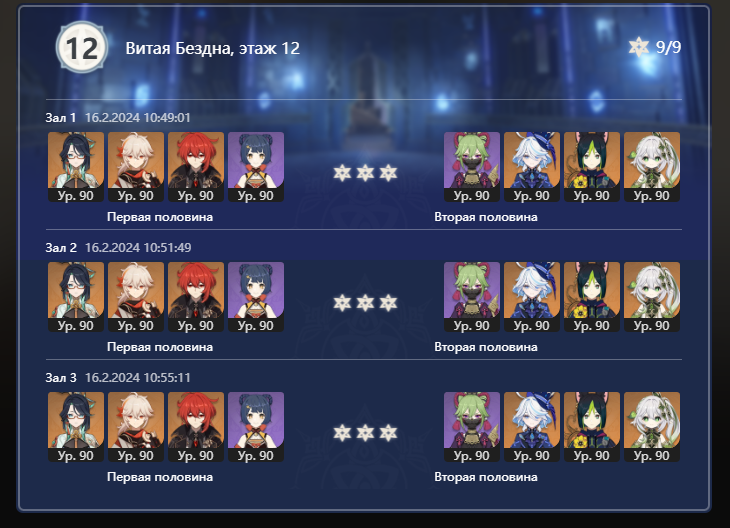
Task: Select Diluc portrait in Зал 1 first half
Action: tap(196, 167)
